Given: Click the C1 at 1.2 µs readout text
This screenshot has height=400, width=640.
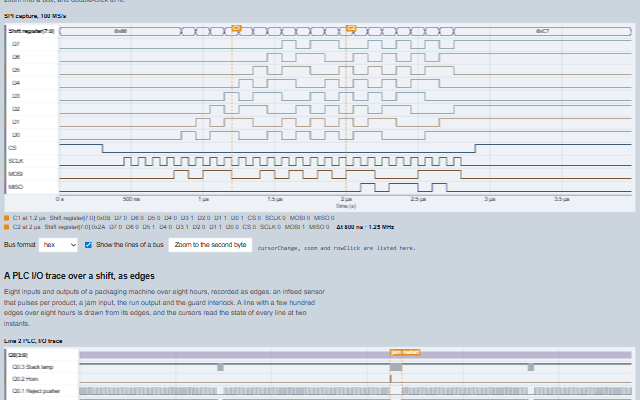Looking at the screenshot, I should click(x=29, y=218).
